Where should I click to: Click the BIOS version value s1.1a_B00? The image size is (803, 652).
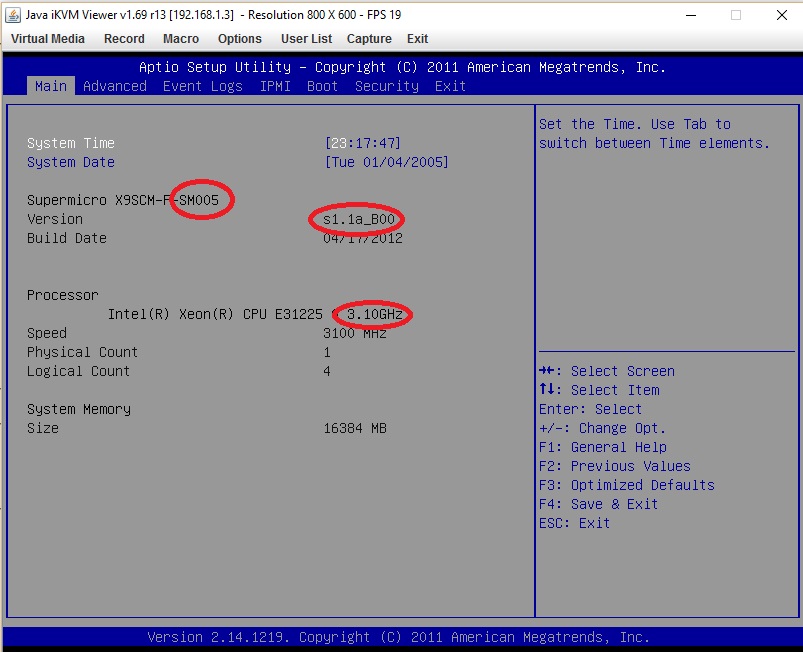pos(359,219)
